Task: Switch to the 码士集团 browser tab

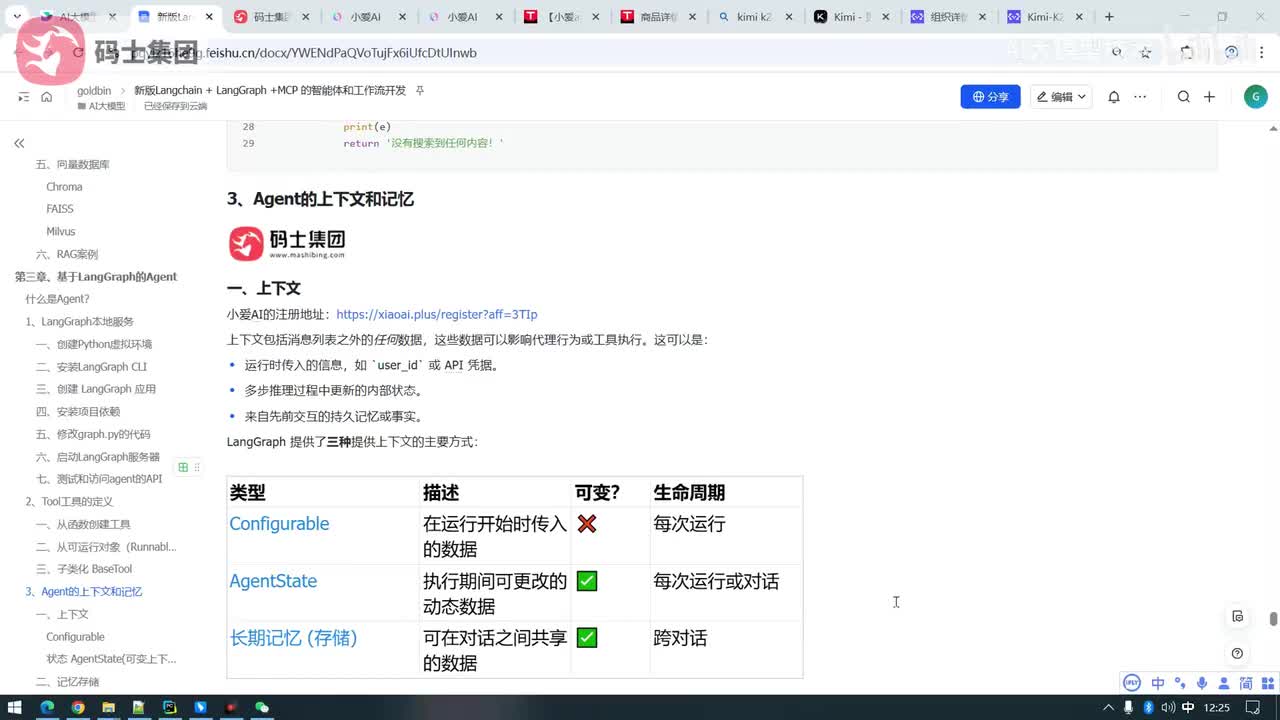Action: (x=272, y=17)
